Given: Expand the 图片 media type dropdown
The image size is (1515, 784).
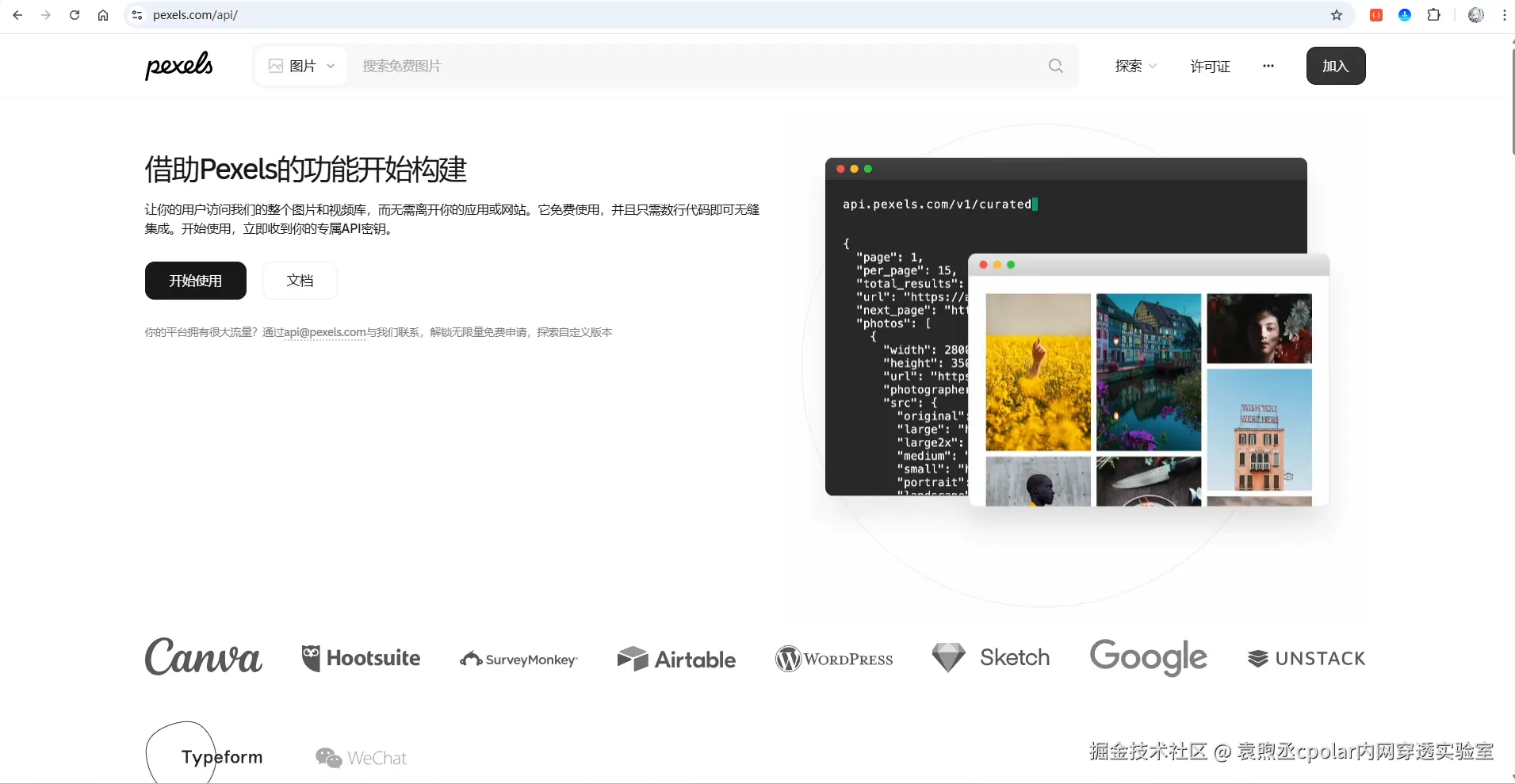Looking at the screenshot, I should pos(331,66).
